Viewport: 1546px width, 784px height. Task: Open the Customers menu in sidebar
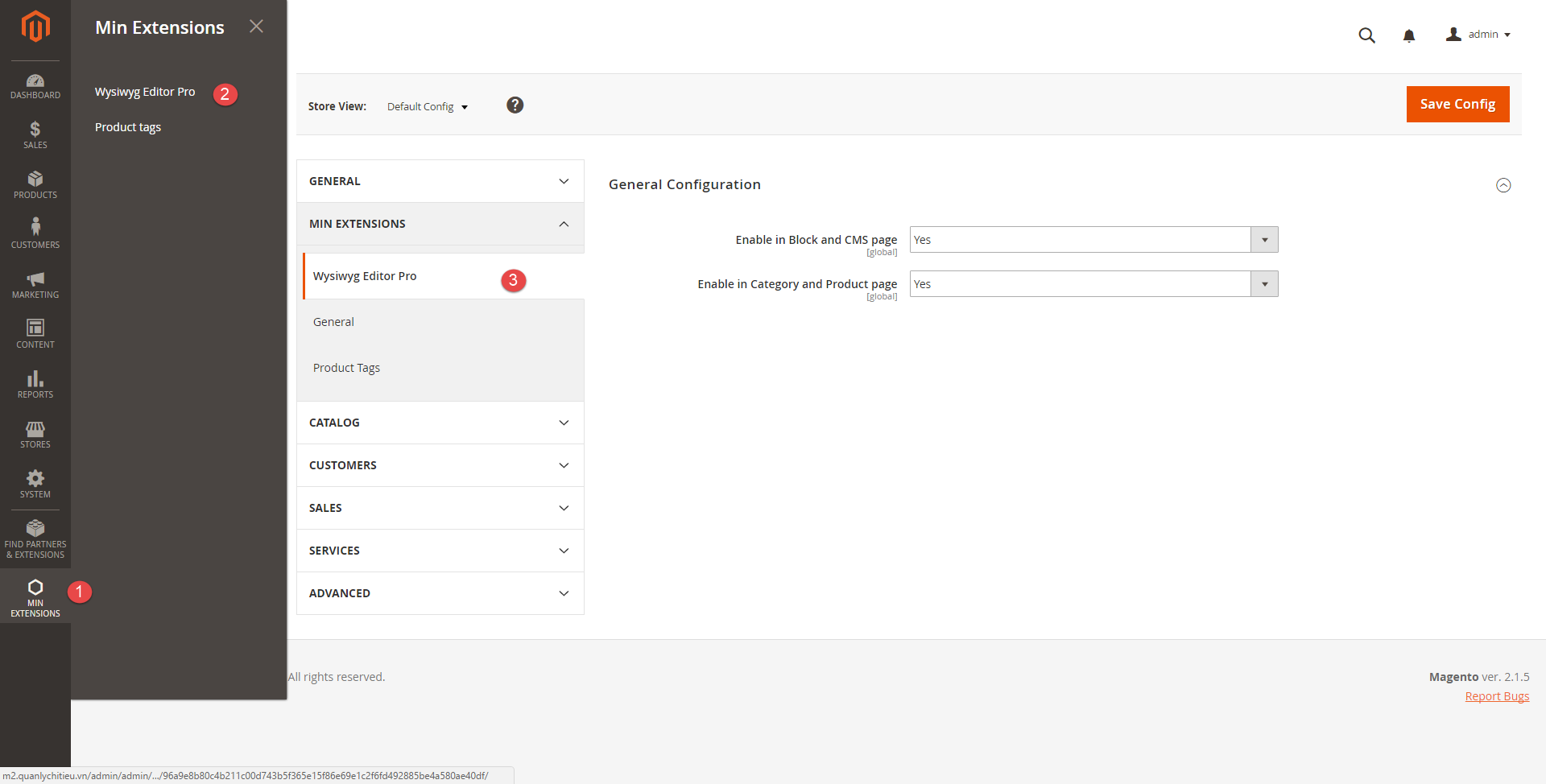[35, 234]
